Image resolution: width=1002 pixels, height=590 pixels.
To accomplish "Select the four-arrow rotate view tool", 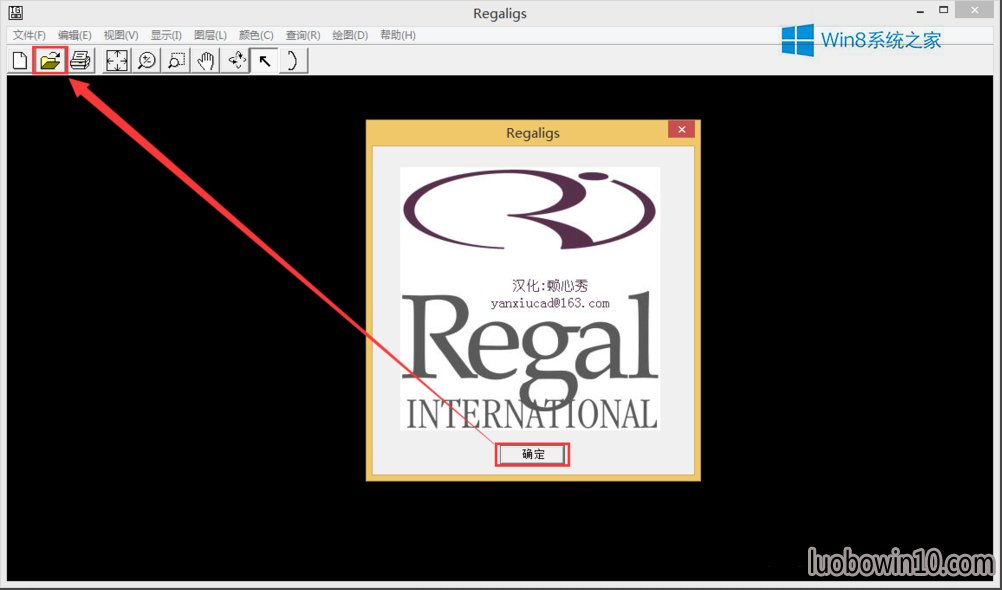I will click(x=236, y=61).
